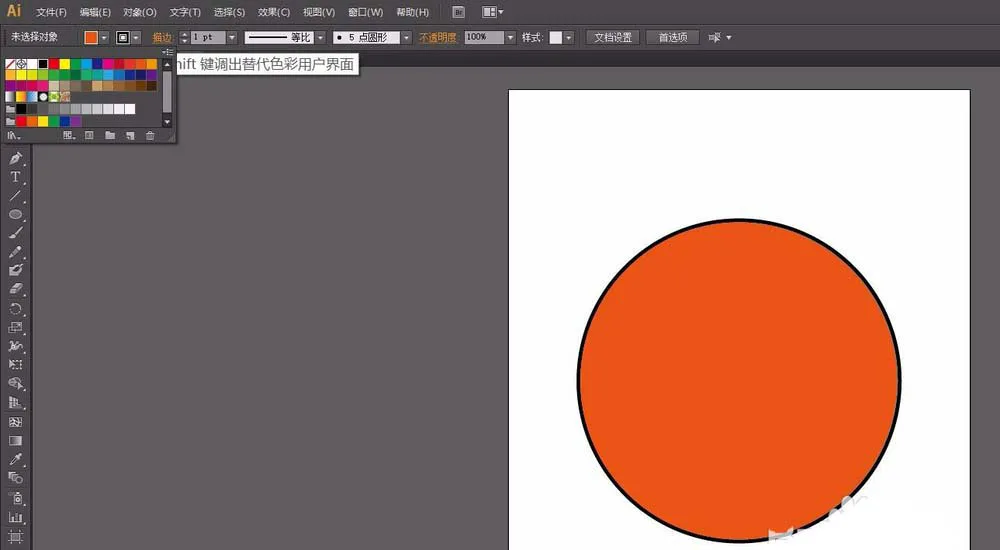The height and width of the screenshot is (550, 1000).
Task: Open the stroke color dropdown arrow
Action: [x=136, y=38]
